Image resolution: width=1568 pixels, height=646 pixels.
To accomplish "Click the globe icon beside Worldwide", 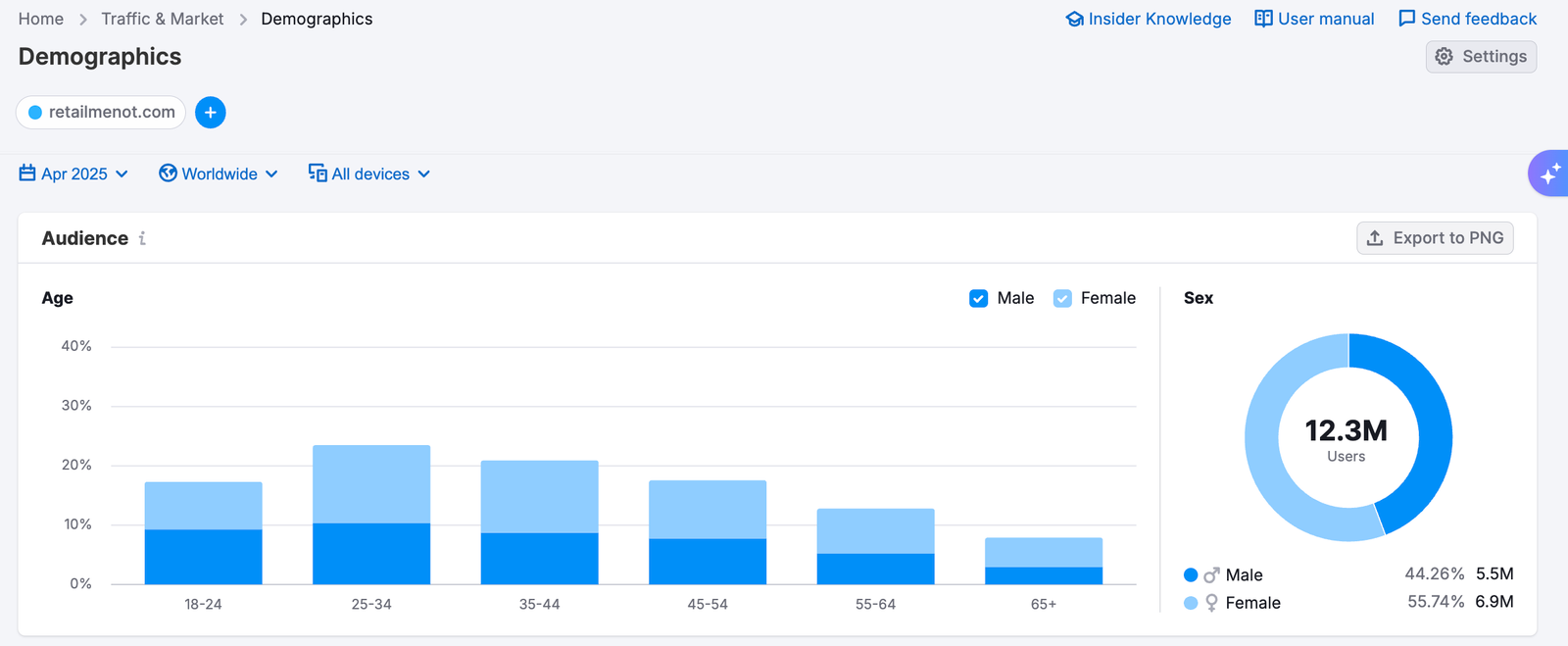I will click(169, 174).
